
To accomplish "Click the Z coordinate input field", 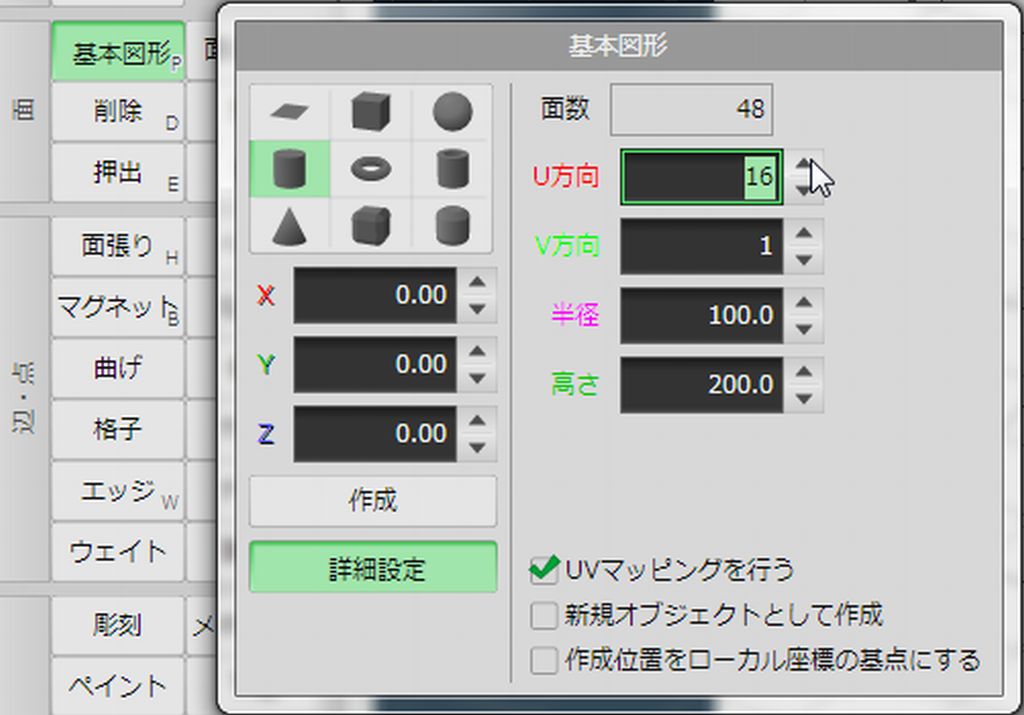I will 375,434.
